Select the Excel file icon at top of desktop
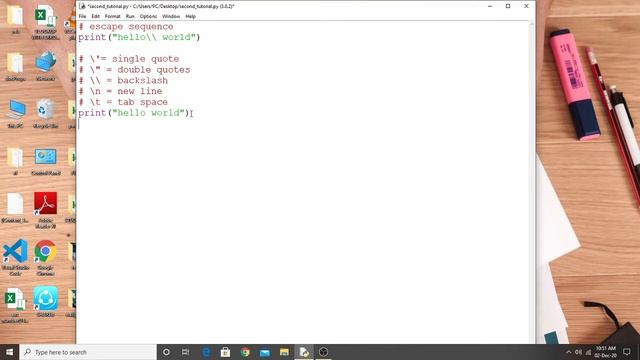 pyautogui.click(x=45, y=22)
